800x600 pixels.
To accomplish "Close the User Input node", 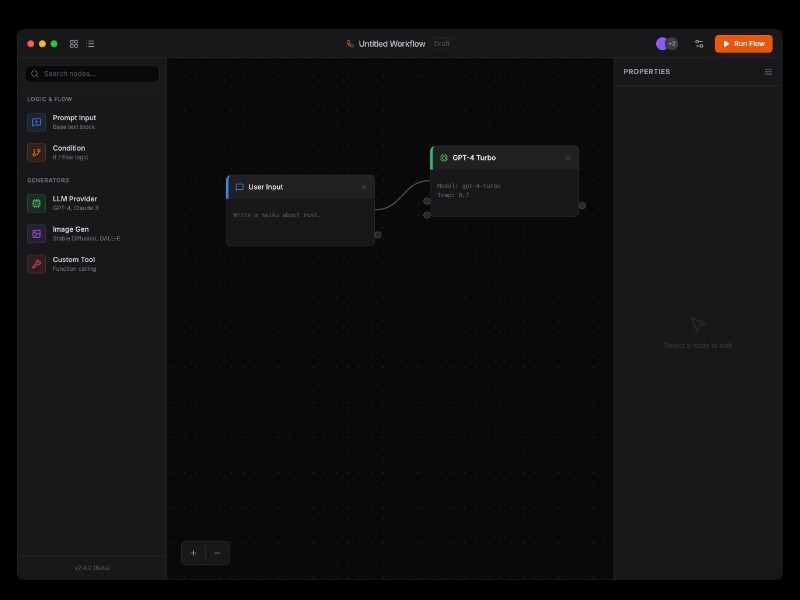I will (364, 187).
